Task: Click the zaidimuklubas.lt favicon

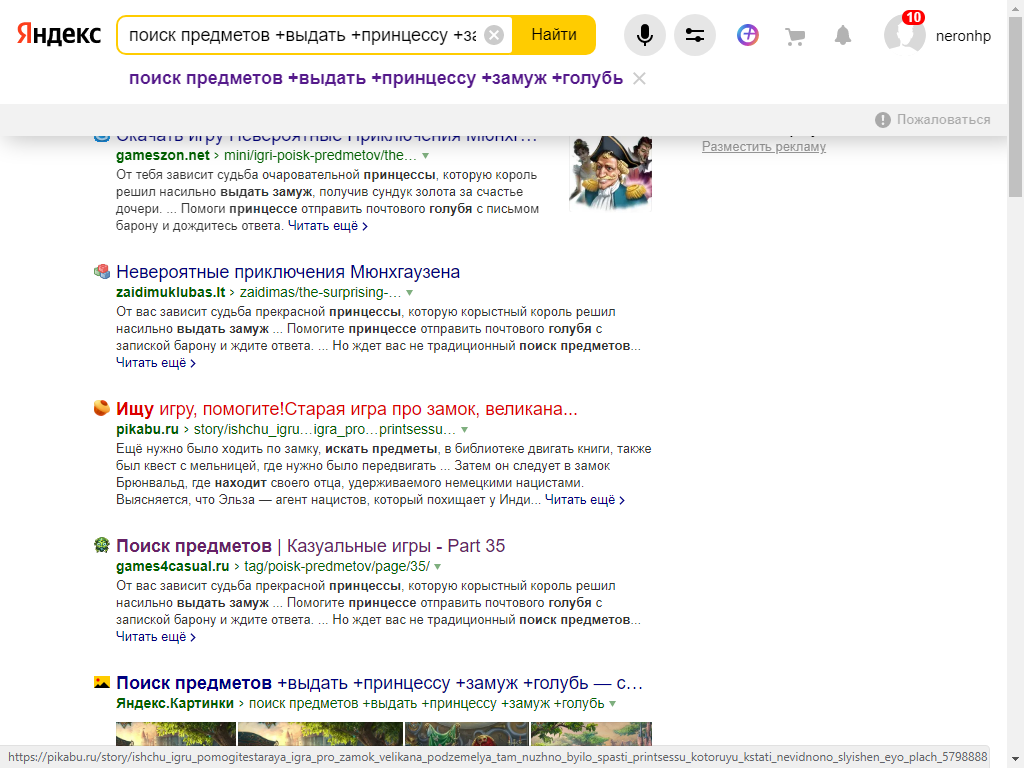Action: coord(101,271)
